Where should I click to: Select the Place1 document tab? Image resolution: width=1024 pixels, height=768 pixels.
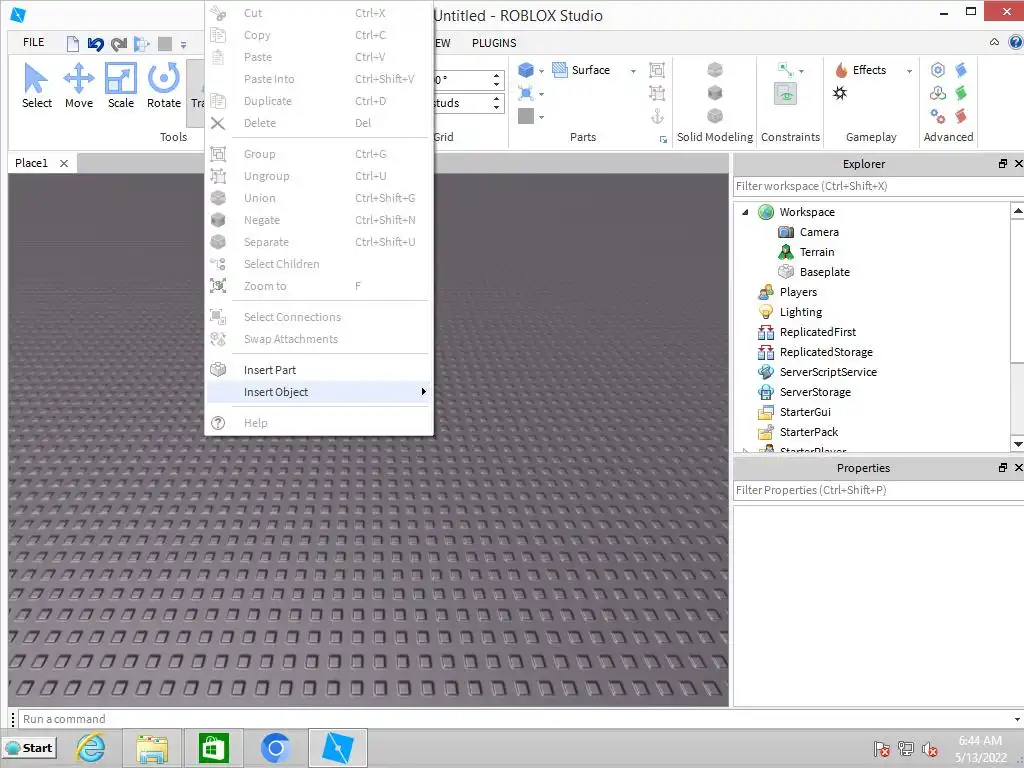pos(31,163)
